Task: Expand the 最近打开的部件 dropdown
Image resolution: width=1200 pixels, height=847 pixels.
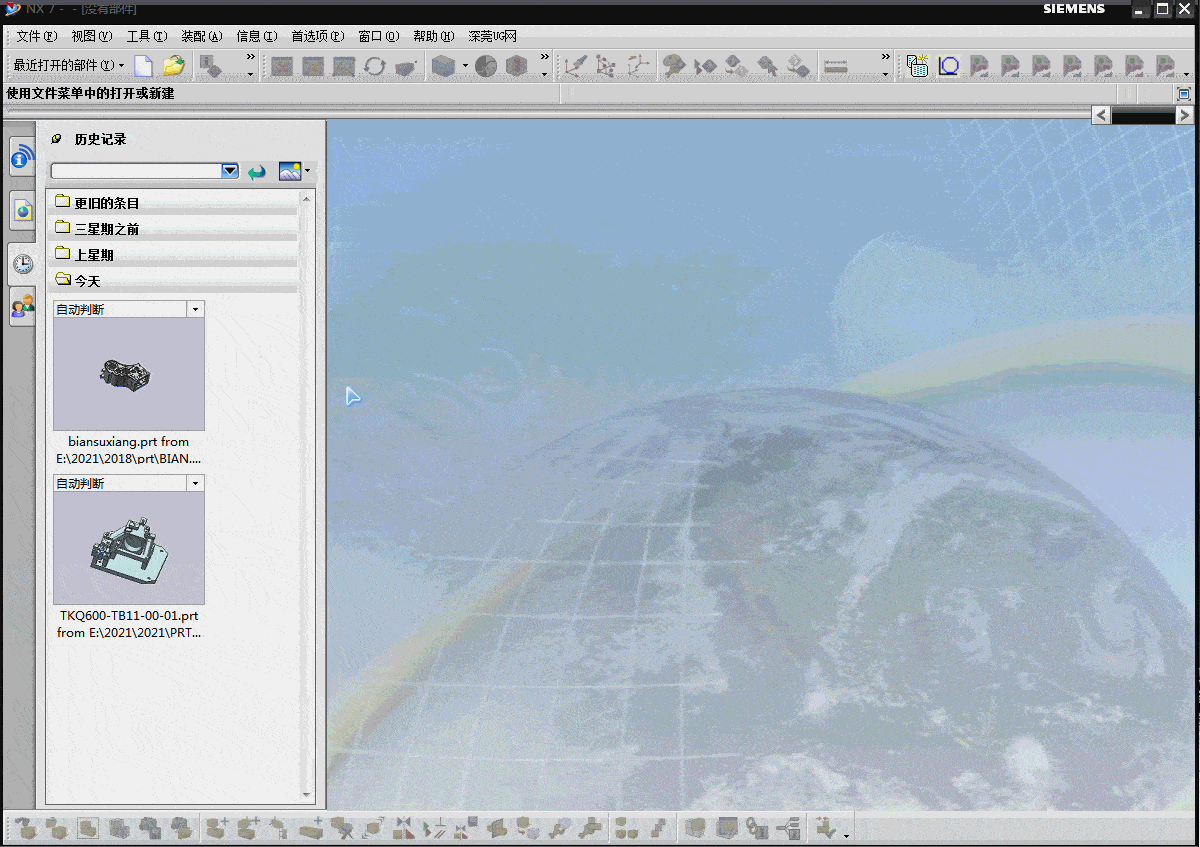Action: point(119,65)
